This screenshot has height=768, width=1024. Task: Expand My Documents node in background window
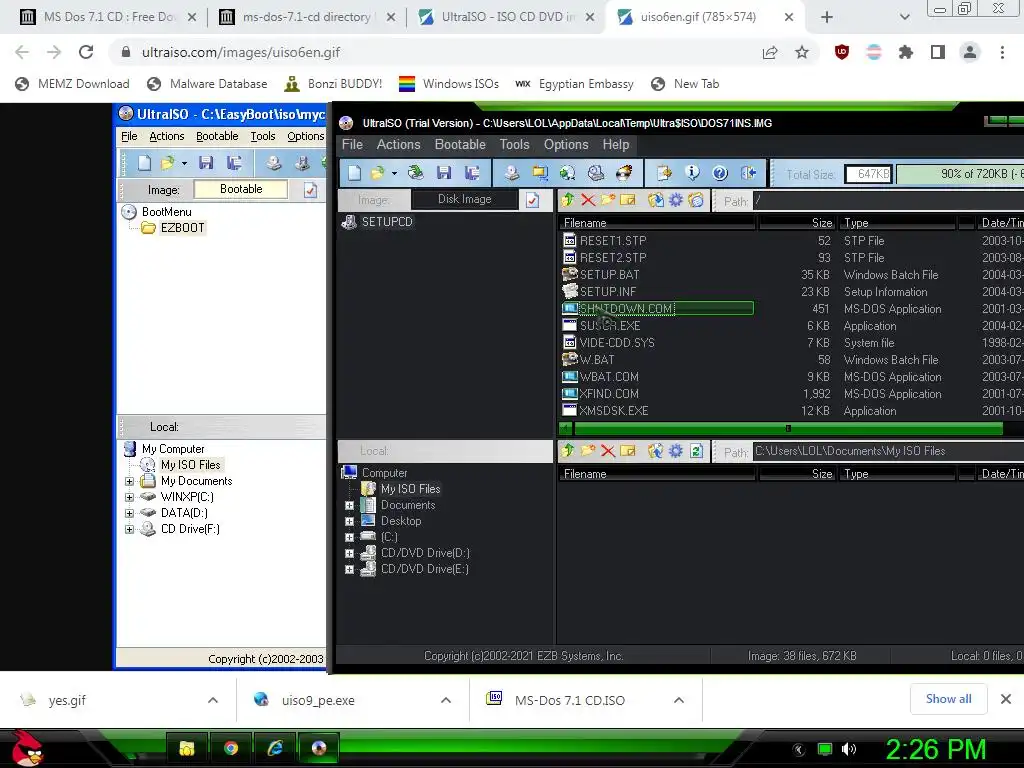(129, 481)
